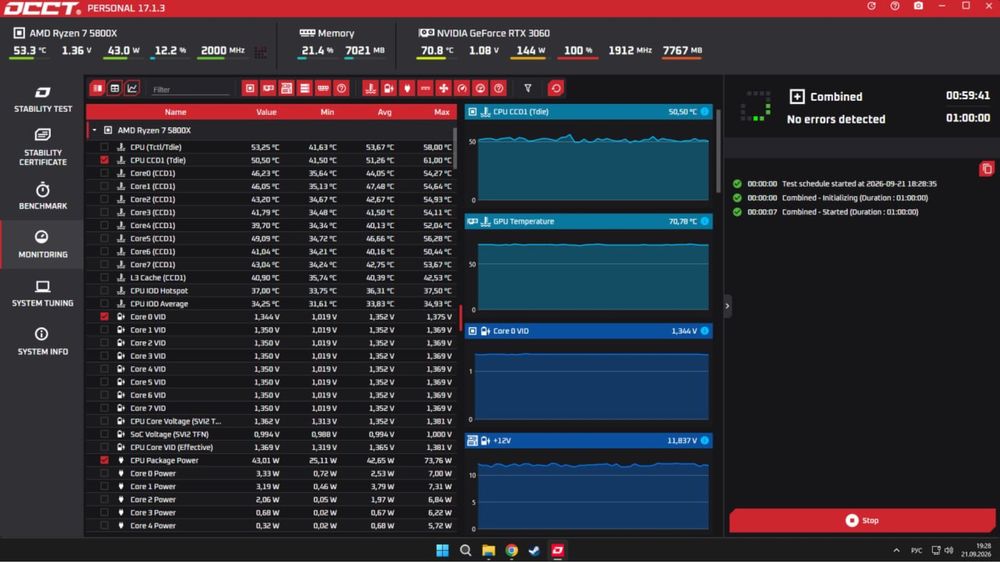Uncheck the CPU Package Power row checkbox
Viewport: 1000px width, 562px height.
point(104,460)
